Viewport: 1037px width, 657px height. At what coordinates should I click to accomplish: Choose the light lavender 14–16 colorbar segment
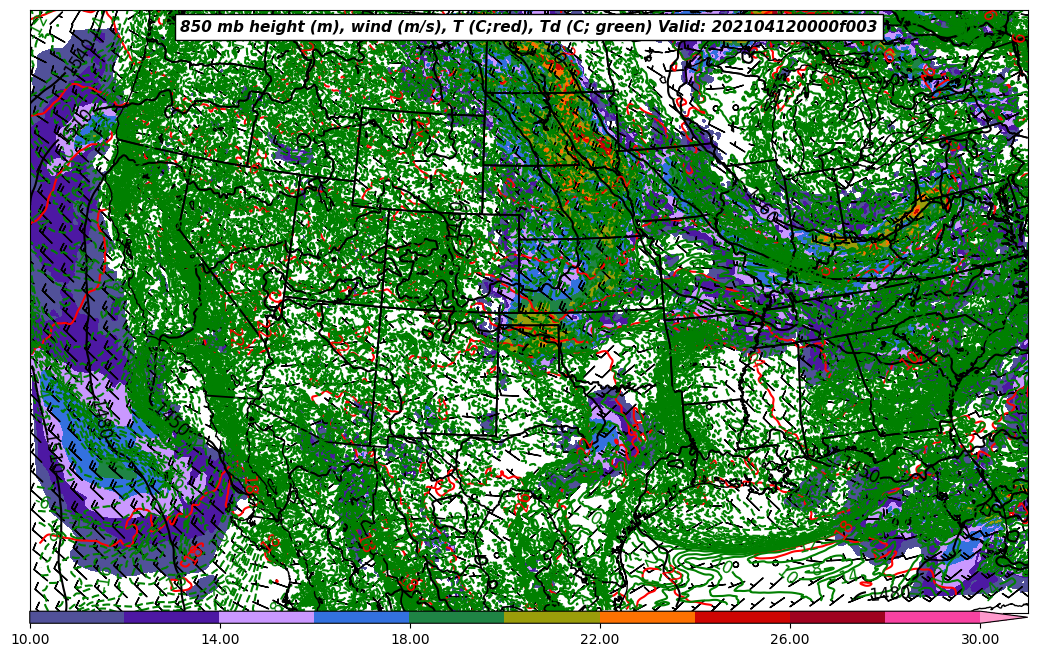pos(267,618)
